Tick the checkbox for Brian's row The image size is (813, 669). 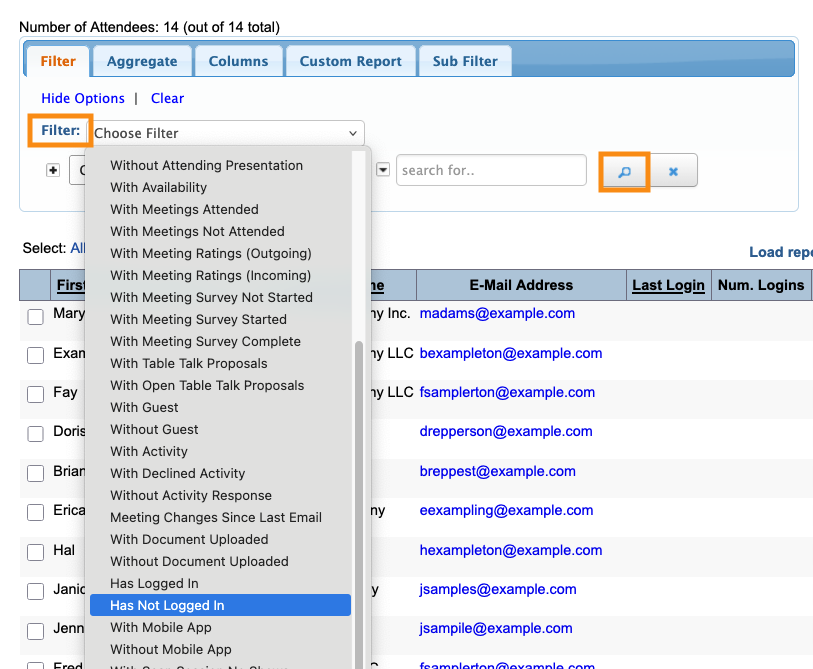[35, 473]
